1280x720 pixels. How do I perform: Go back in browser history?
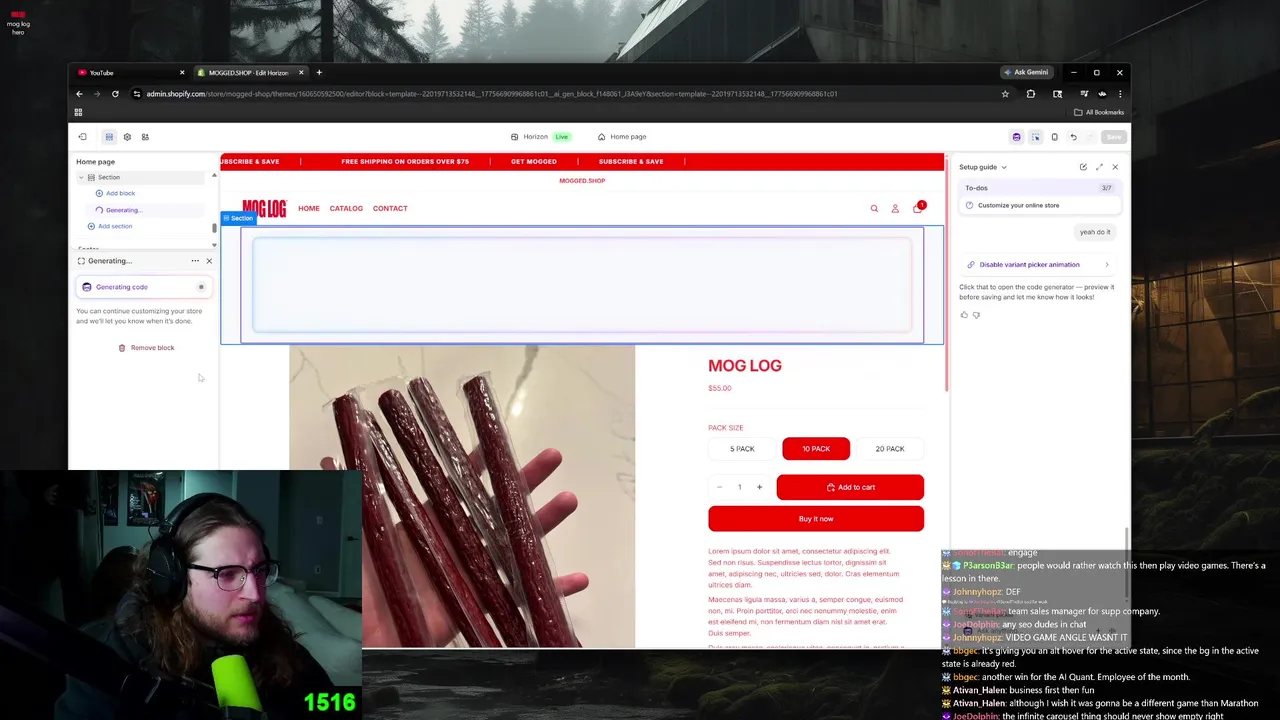click(x=79, y=94)
